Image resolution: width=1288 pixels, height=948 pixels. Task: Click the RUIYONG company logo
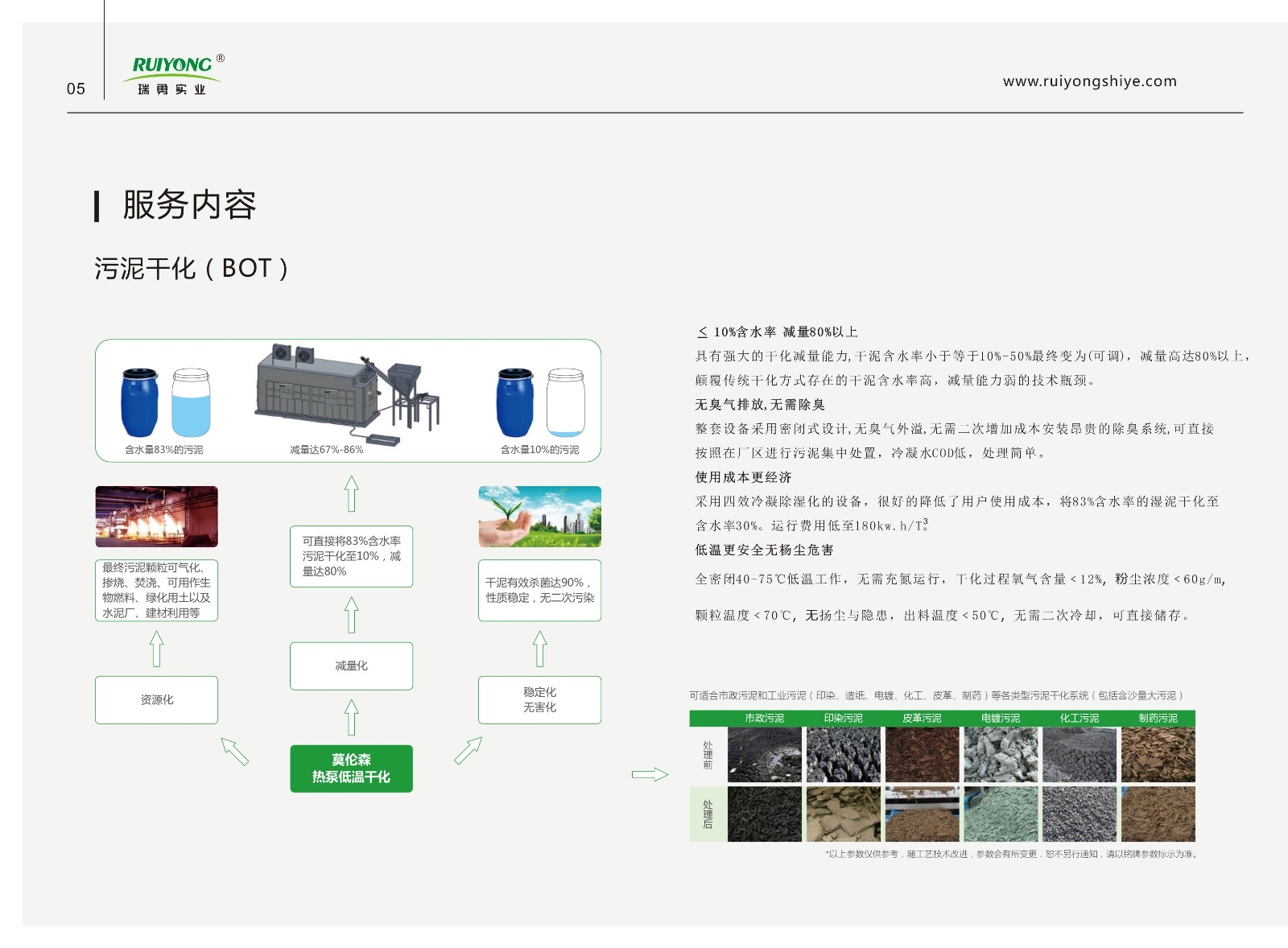pos(173,75)
